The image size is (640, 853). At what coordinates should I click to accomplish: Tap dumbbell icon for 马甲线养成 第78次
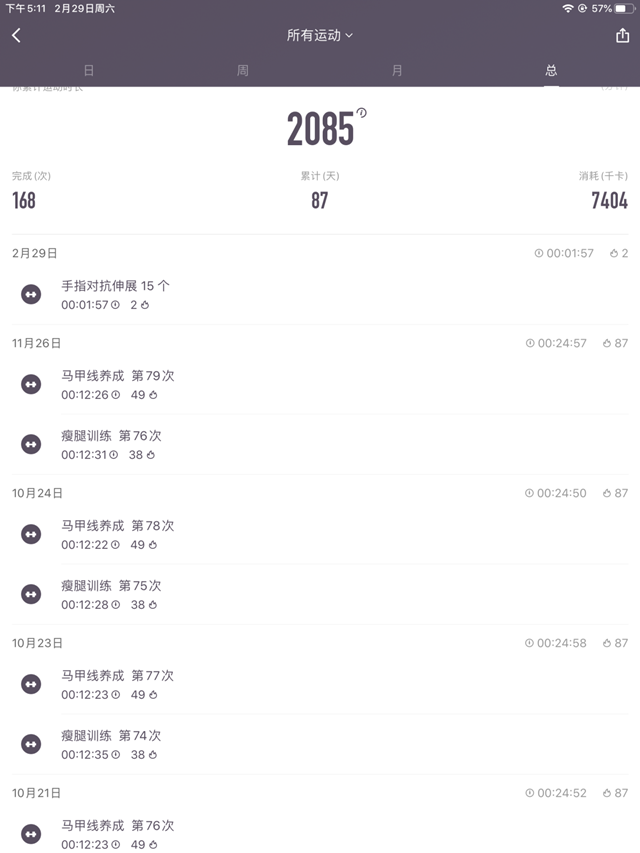(x=31, y=534)
